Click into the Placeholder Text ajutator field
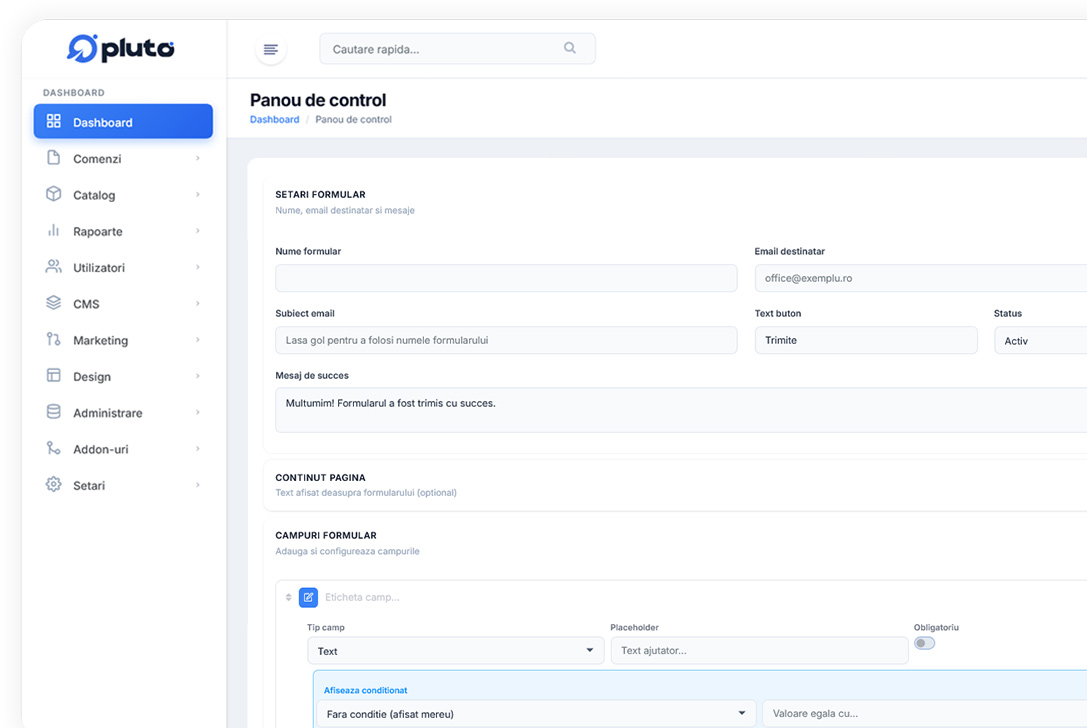The height and width of the screenshot is (728, 1087). (759, 650)
